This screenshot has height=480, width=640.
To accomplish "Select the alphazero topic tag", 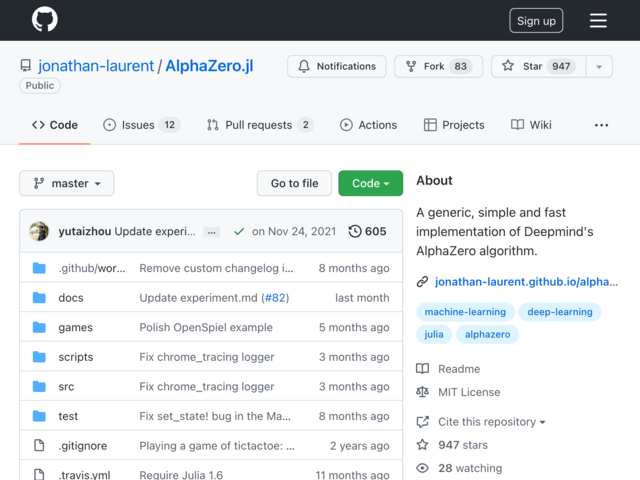I will [x=487, y=334].
